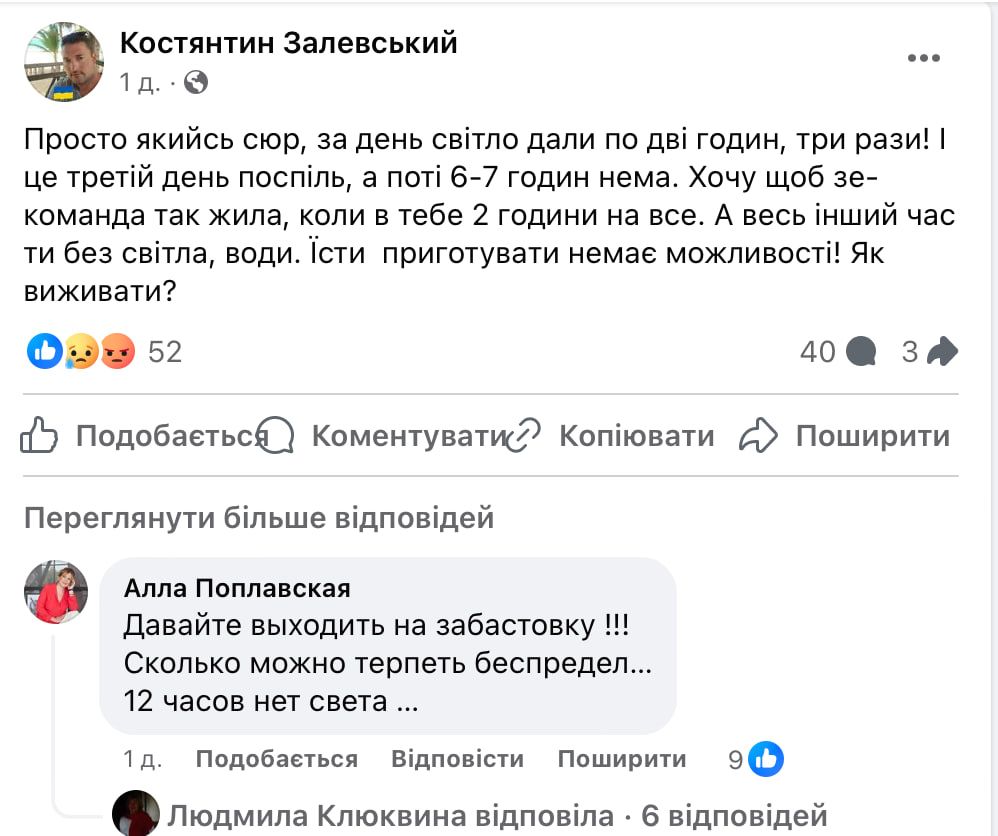Click Подобається under Alla's comment

tap(280, 759)
